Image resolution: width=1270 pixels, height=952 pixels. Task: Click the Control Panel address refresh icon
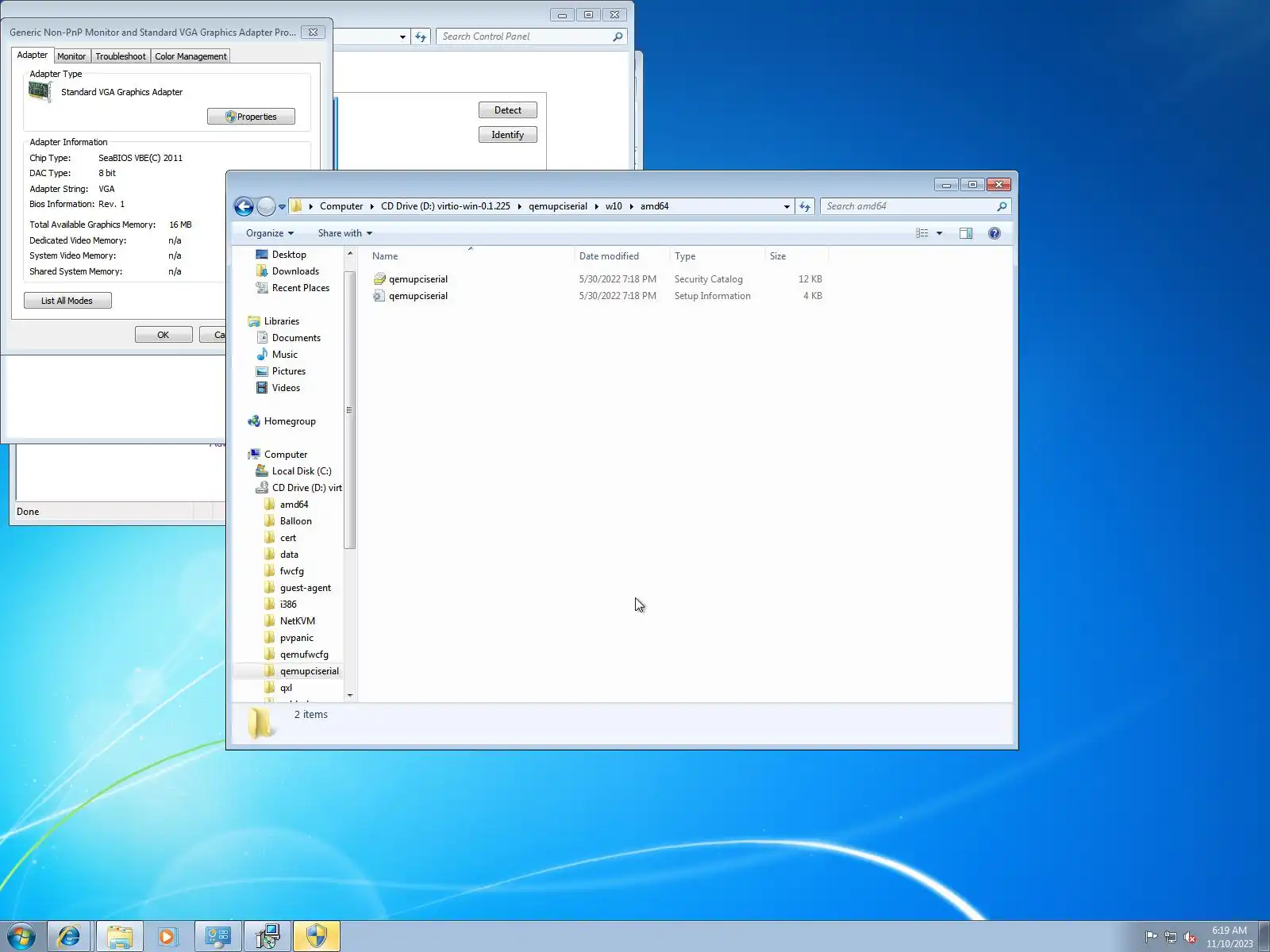point(421,36)
